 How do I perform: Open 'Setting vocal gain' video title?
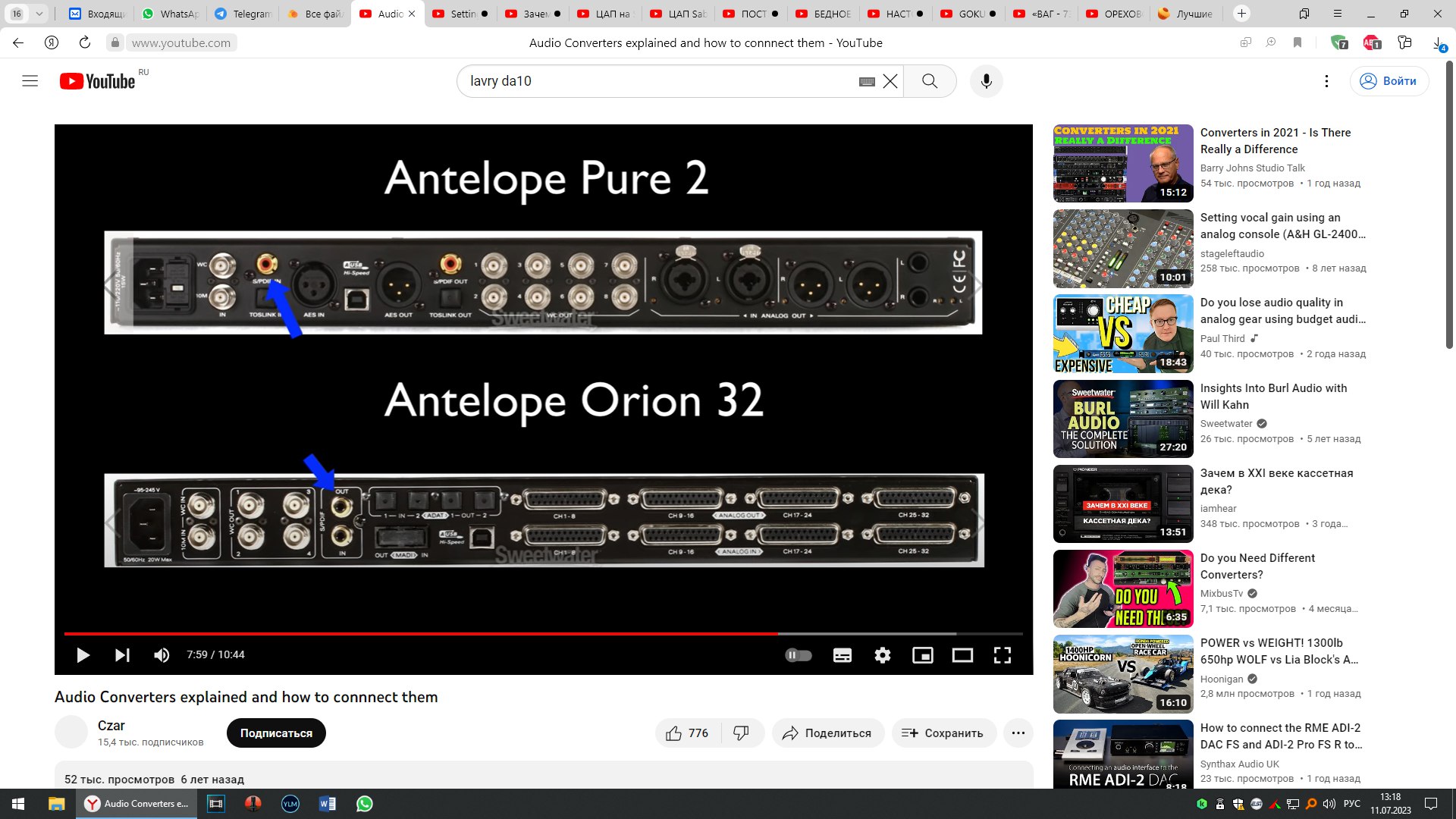point(1282,226)
